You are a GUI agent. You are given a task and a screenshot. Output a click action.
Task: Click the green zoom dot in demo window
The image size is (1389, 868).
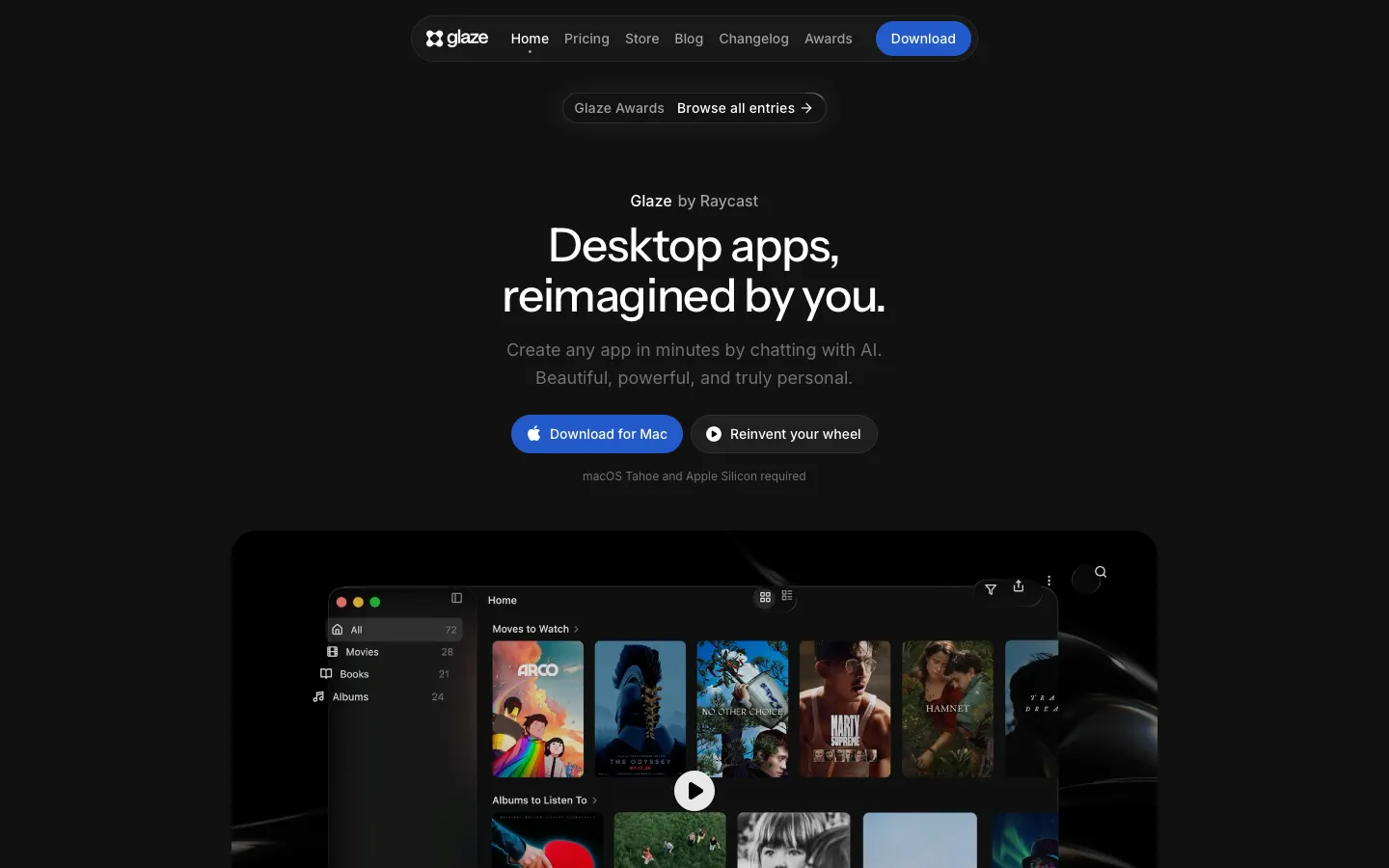click(x=375, y=602)
